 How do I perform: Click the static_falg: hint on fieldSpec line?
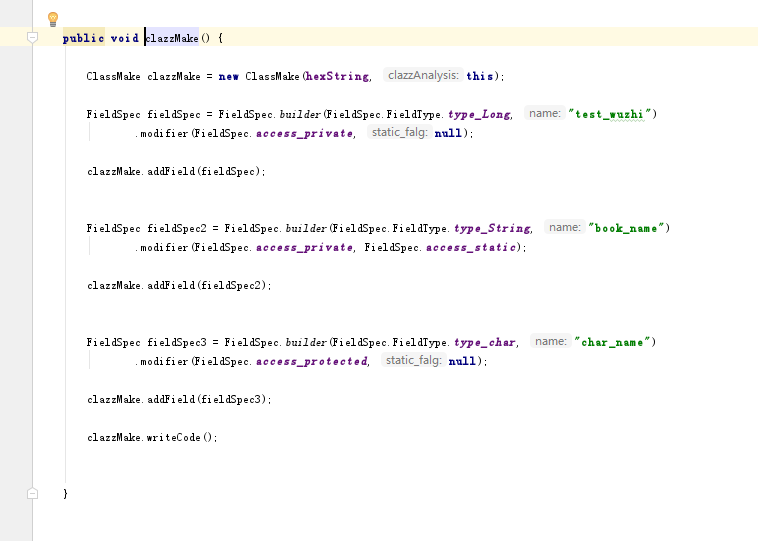[x=399, y=132]
